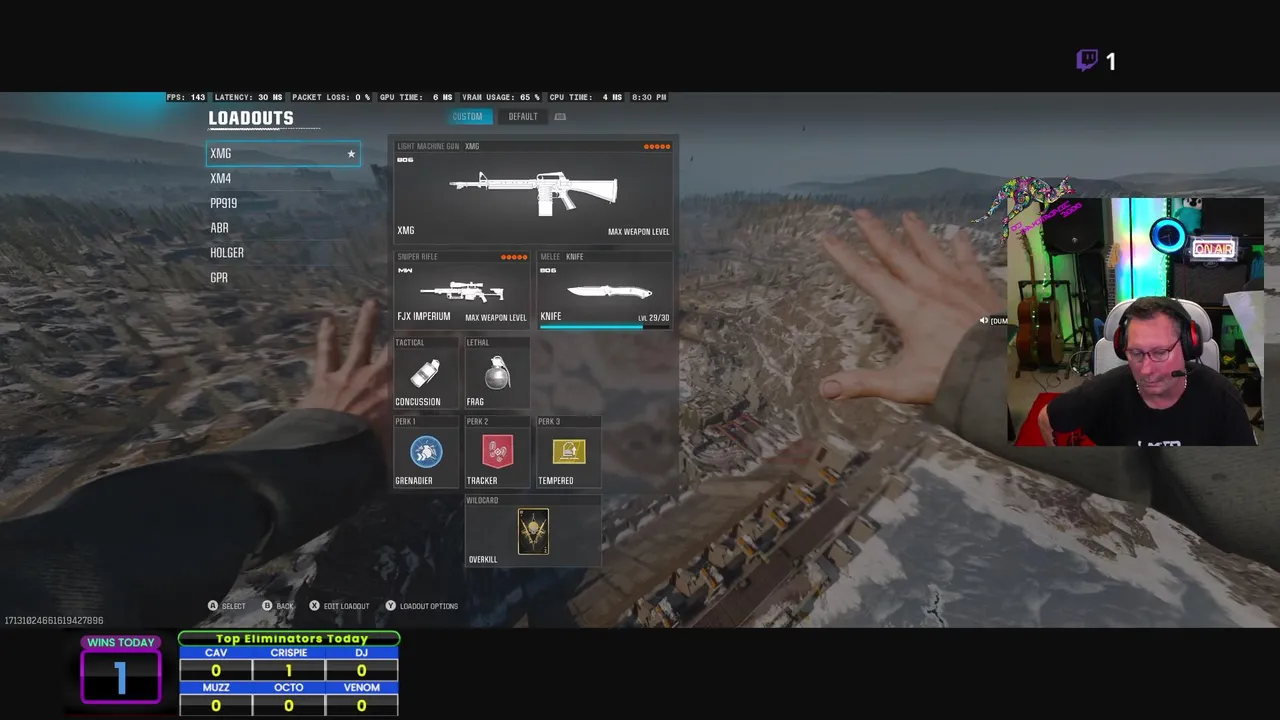Click the orange attachment dots on XMG
This screenshot has height=720, width=1280.
(657, 147)
